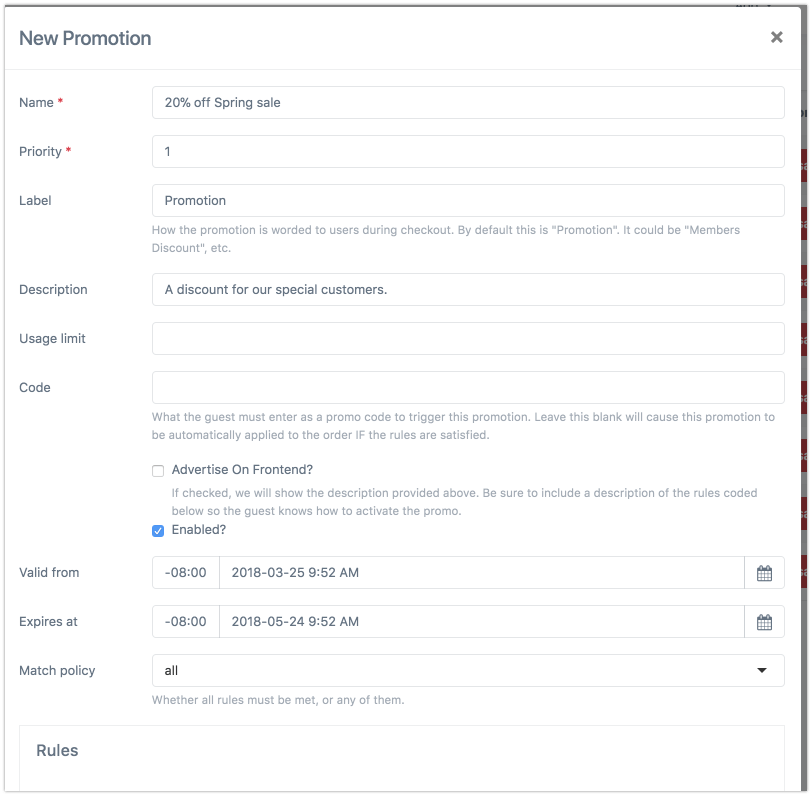Viewport: 812px width, 796px height.
Task: Close the New Promotion dialog
Action: click(776, 37)
